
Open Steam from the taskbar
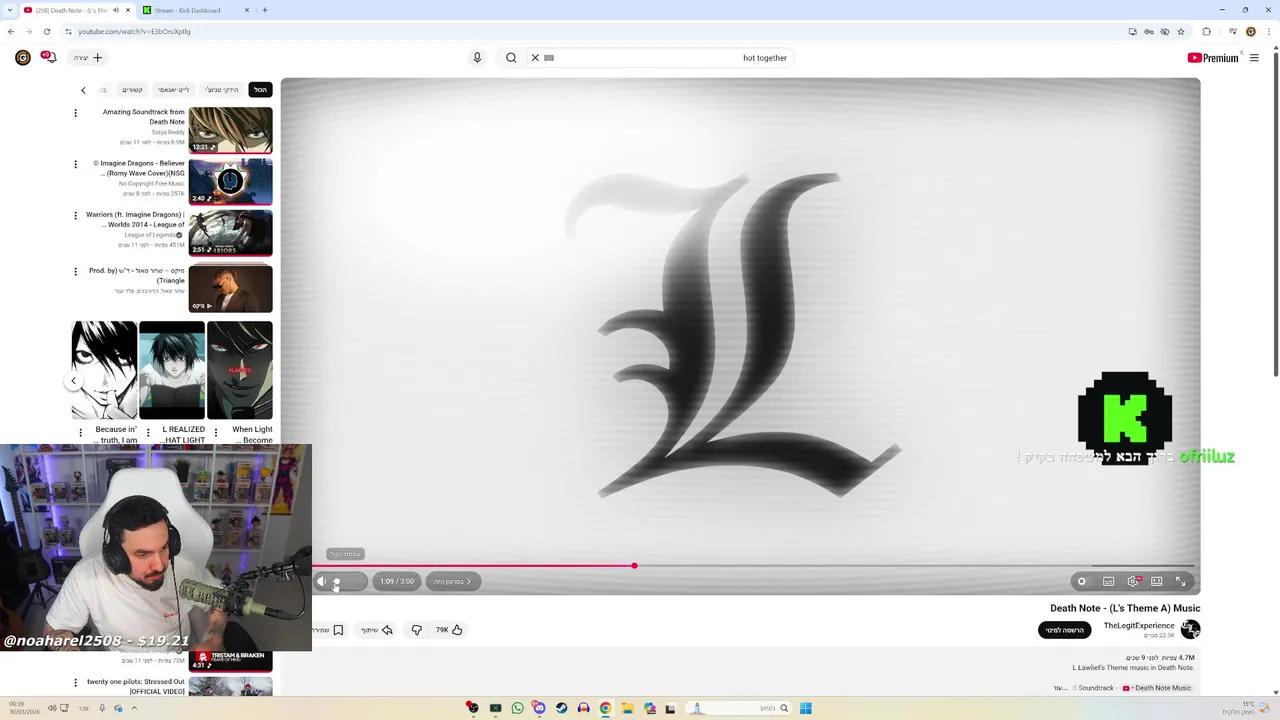pyautogui.click(x=561, y=708)
